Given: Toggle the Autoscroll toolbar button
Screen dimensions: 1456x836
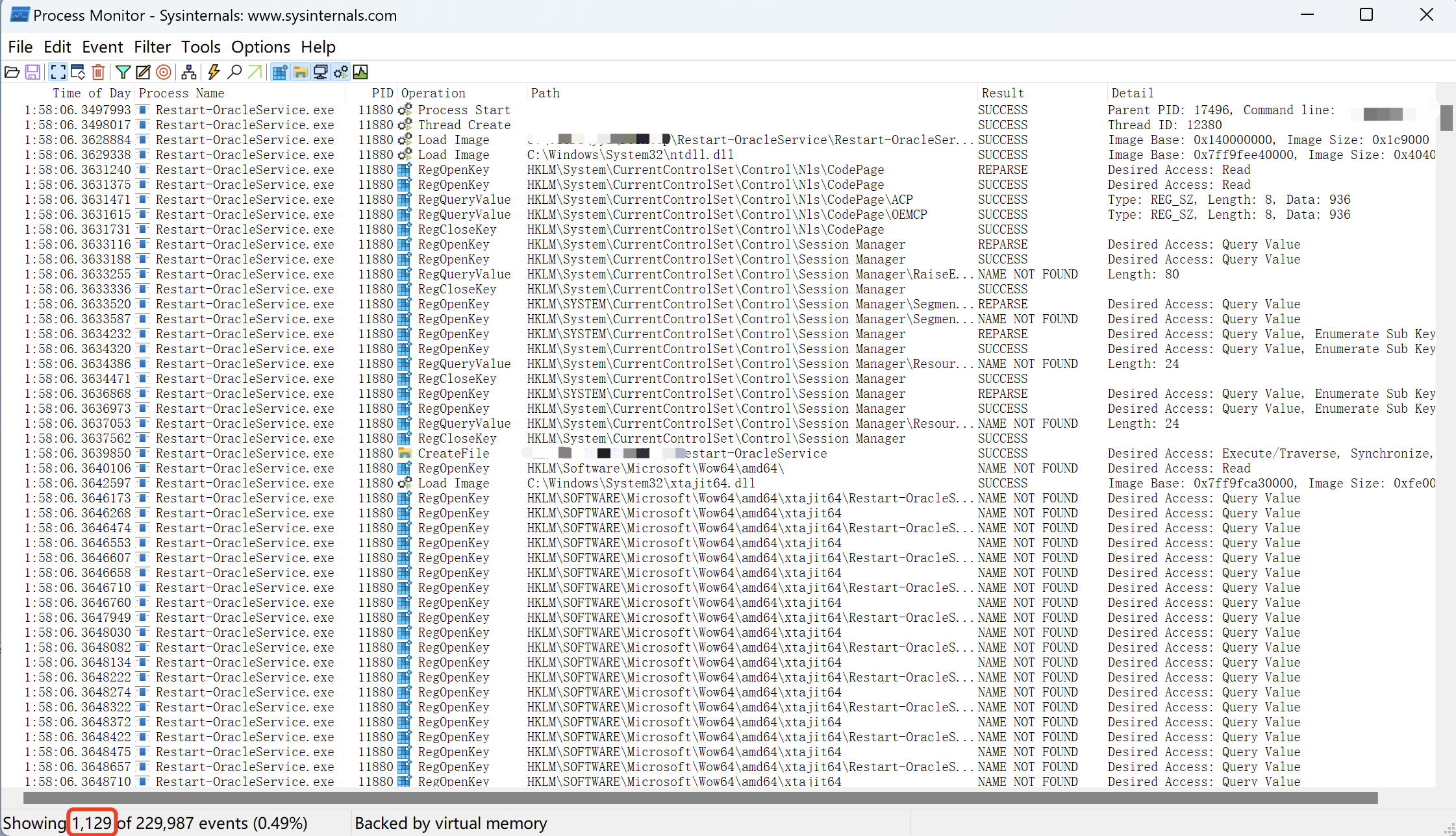Looking at the screenshot, I should click(78, 72).
